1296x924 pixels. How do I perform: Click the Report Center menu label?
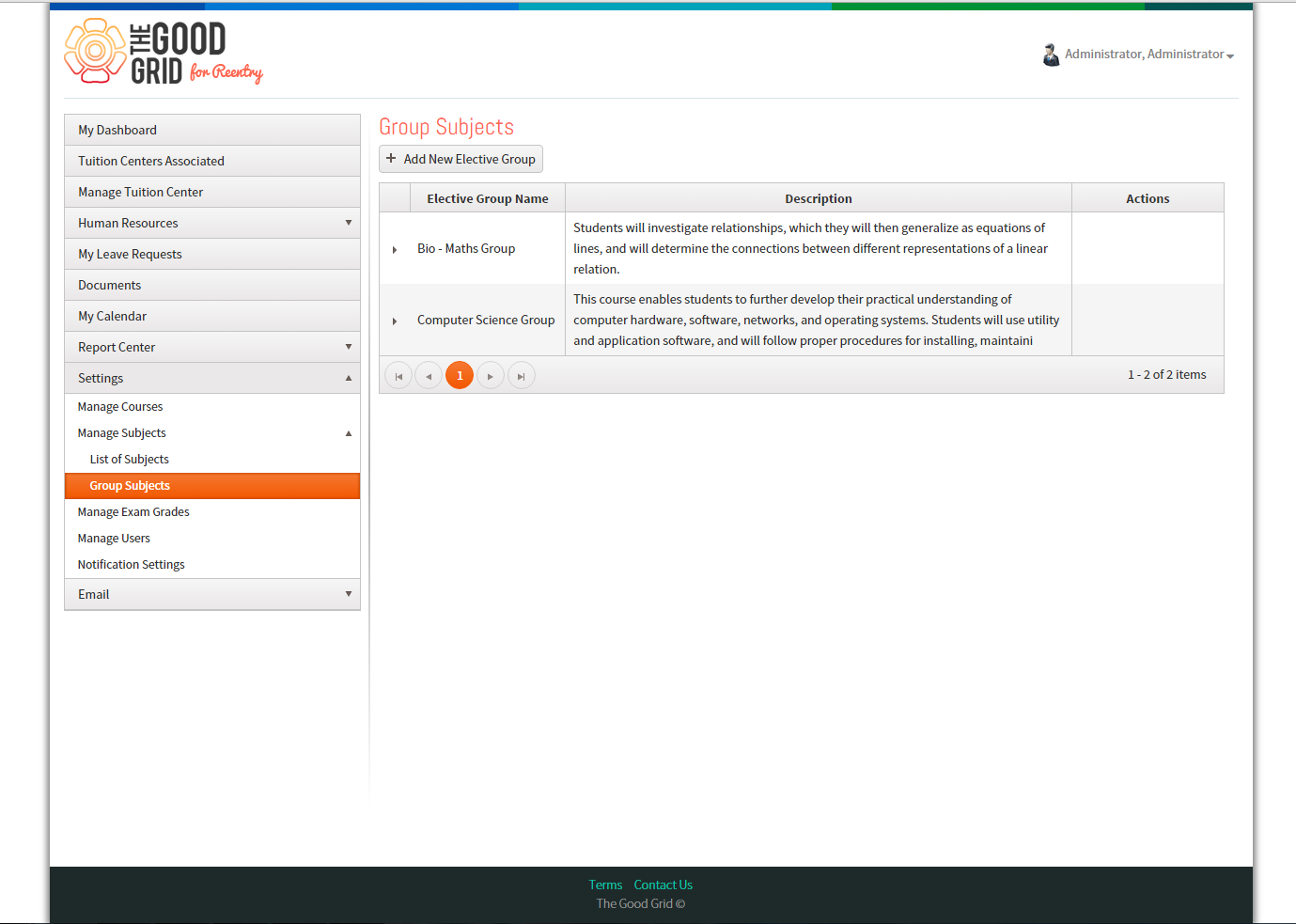pos(117,347)
